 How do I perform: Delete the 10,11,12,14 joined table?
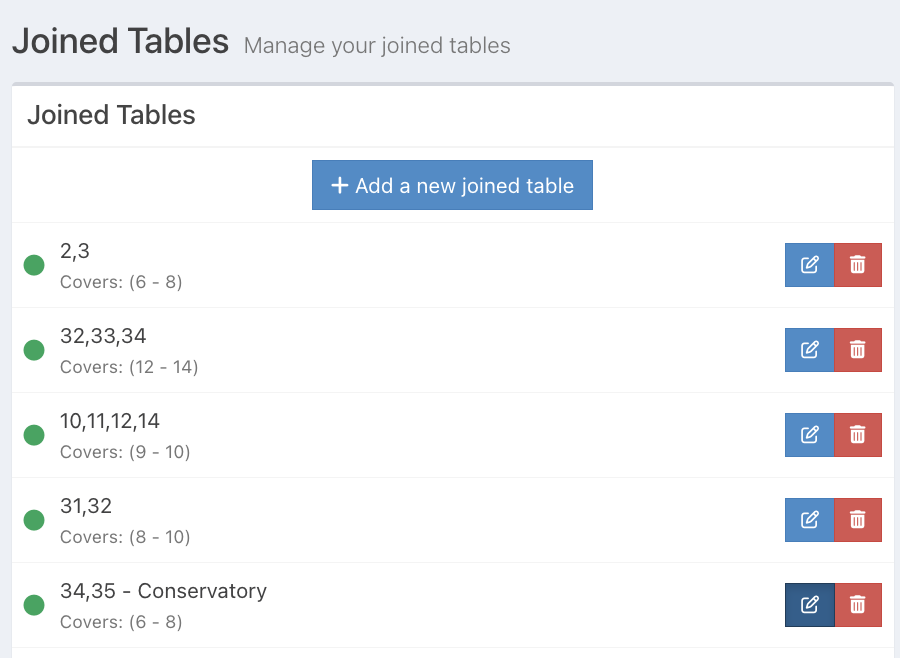[858, 435]
